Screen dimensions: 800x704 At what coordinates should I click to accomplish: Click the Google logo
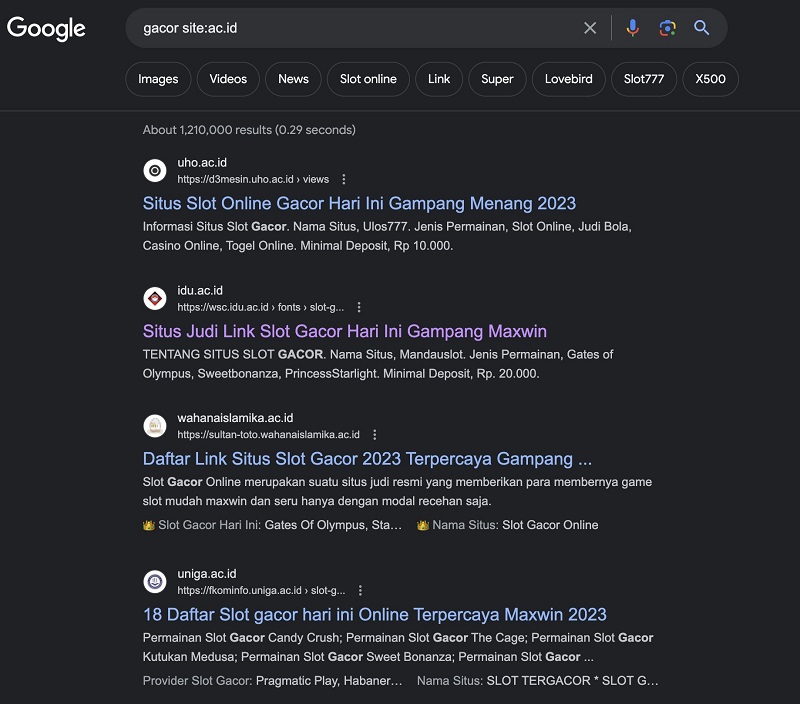[x=46, y=29]
